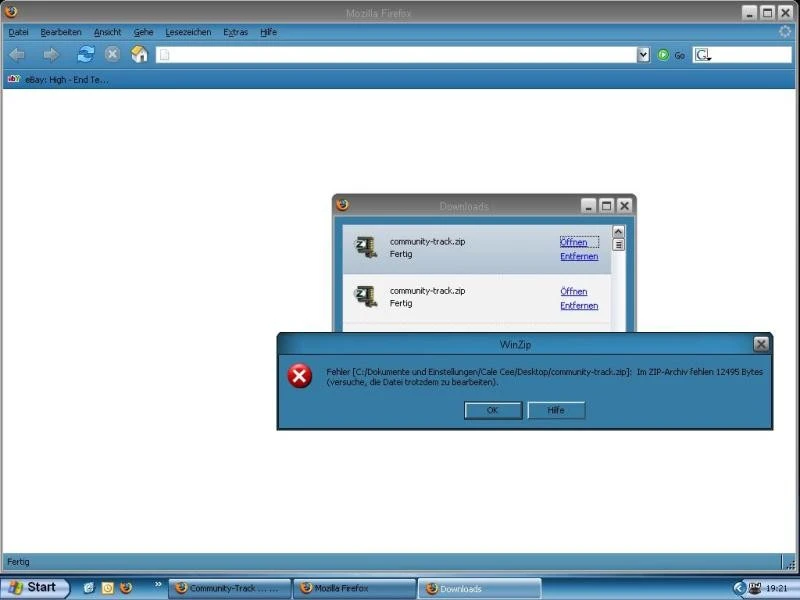The height and width of the screenshot is (600, 800).
Task: Click the Back arrow in Firefox toolbar
Action: [x=17, y=55]
